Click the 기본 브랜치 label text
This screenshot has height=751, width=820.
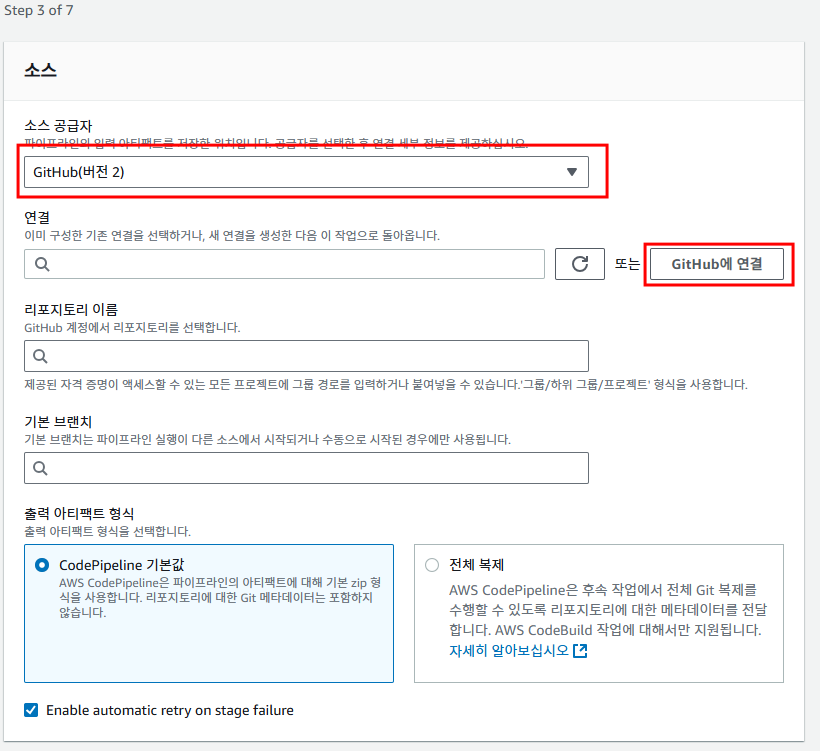coord(58,422)
